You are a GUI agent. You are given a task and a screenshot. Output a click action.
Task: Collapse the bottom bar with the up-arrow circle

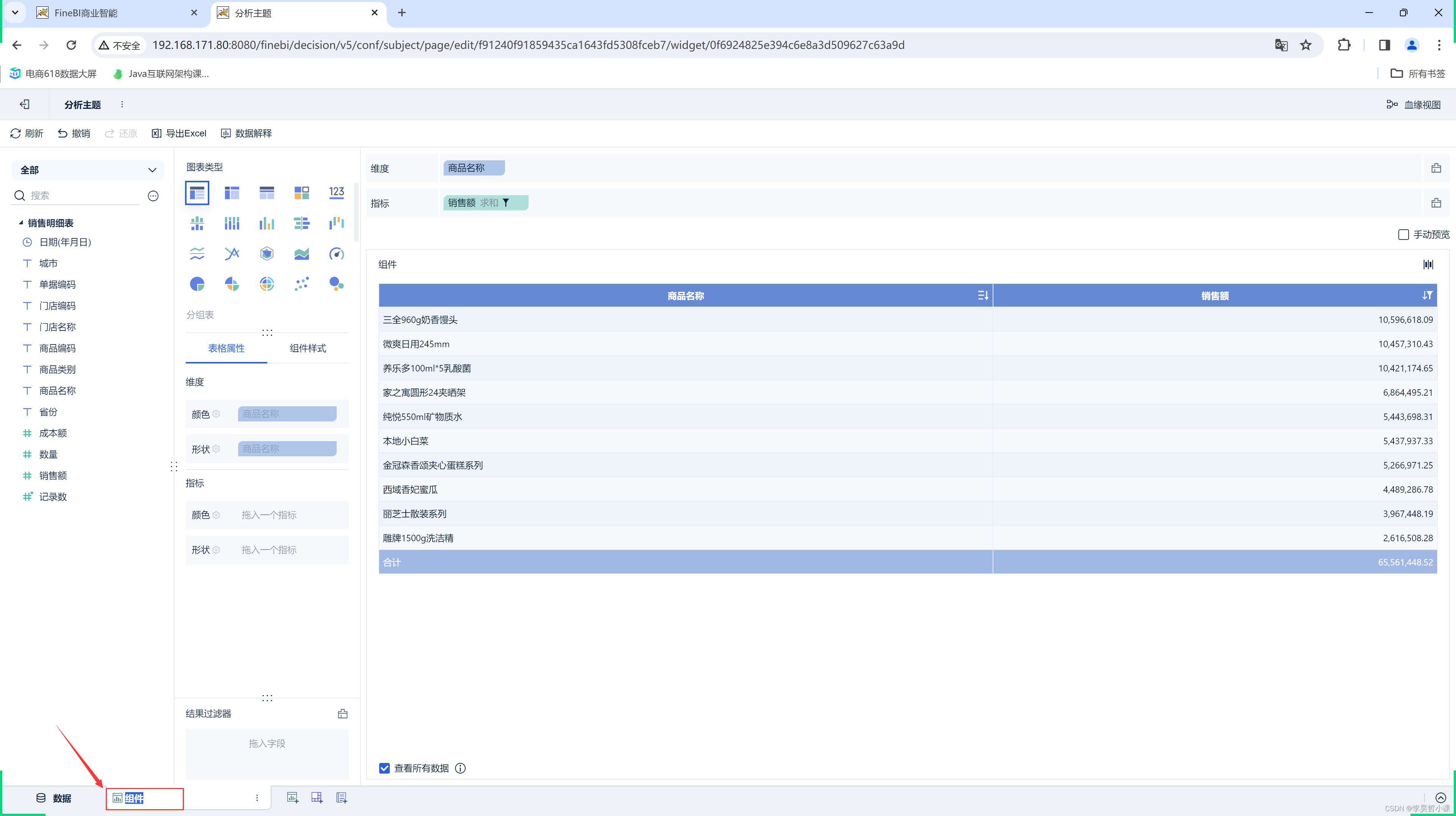click(x=1440, y=798)
